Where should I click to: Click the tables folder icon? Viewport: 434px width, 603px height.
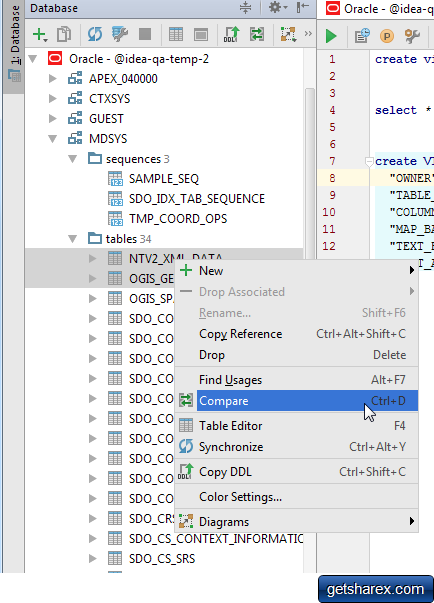(x=95, y=238)
